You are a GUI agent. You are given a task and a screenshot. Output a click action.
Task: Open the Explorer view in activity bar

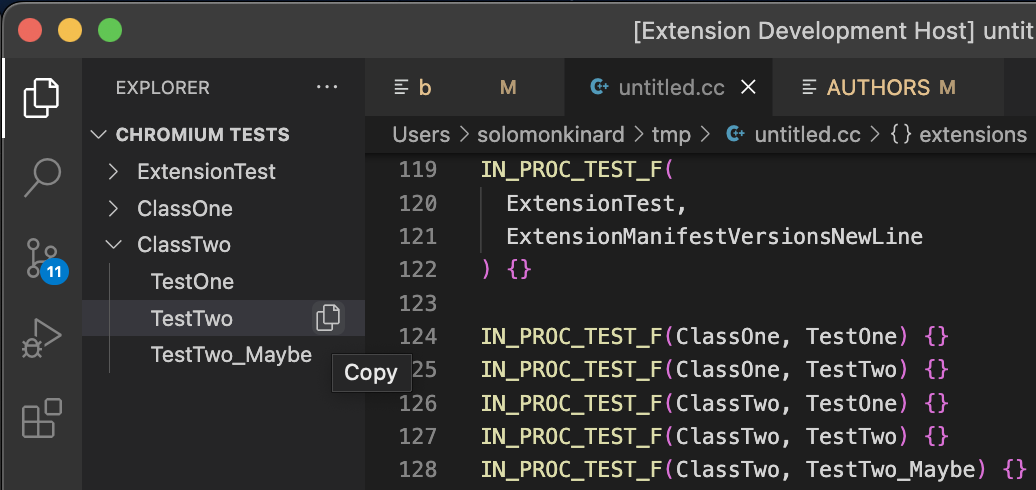pos(41,97)
